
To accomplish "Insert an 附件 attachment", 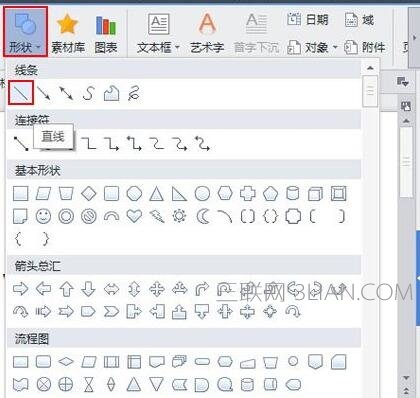I will coord(364,48).
